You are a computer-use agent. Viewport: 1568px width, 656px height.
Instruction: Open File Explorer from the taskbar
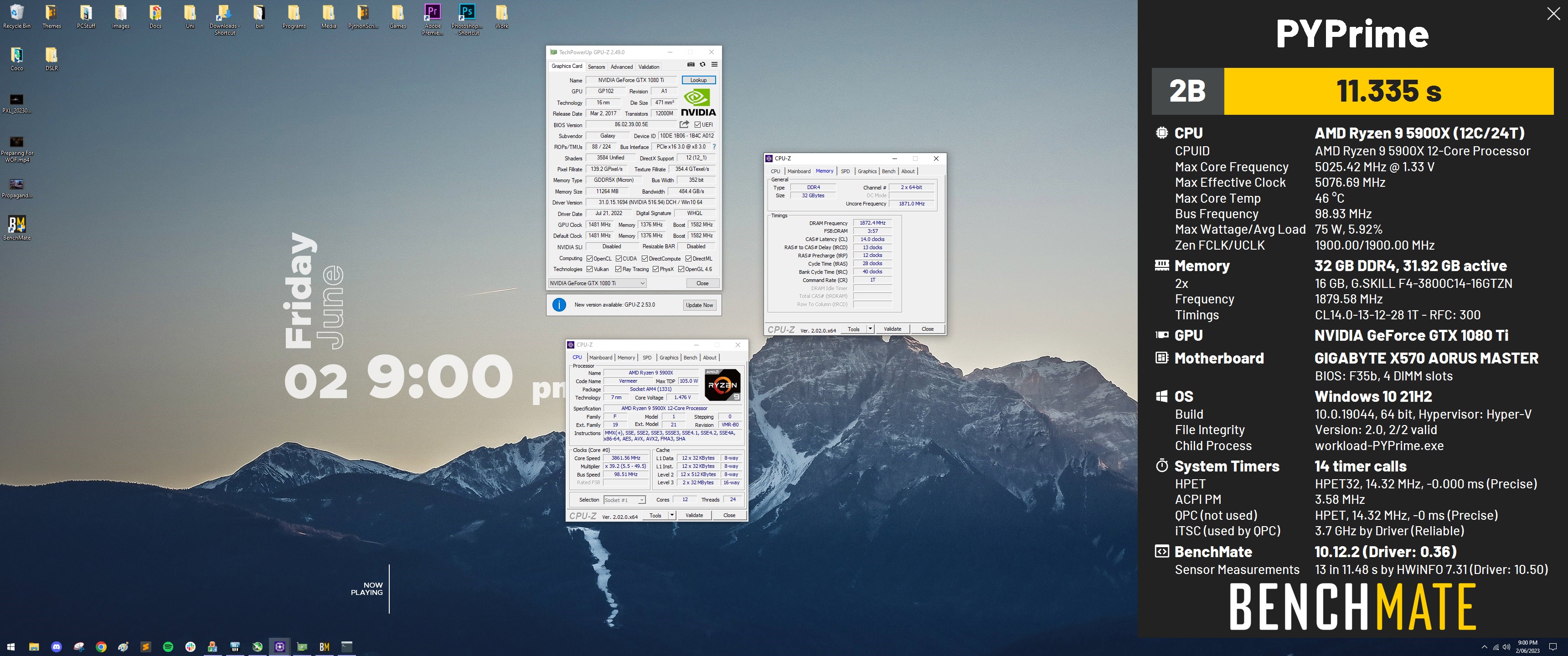click(33, 647)
